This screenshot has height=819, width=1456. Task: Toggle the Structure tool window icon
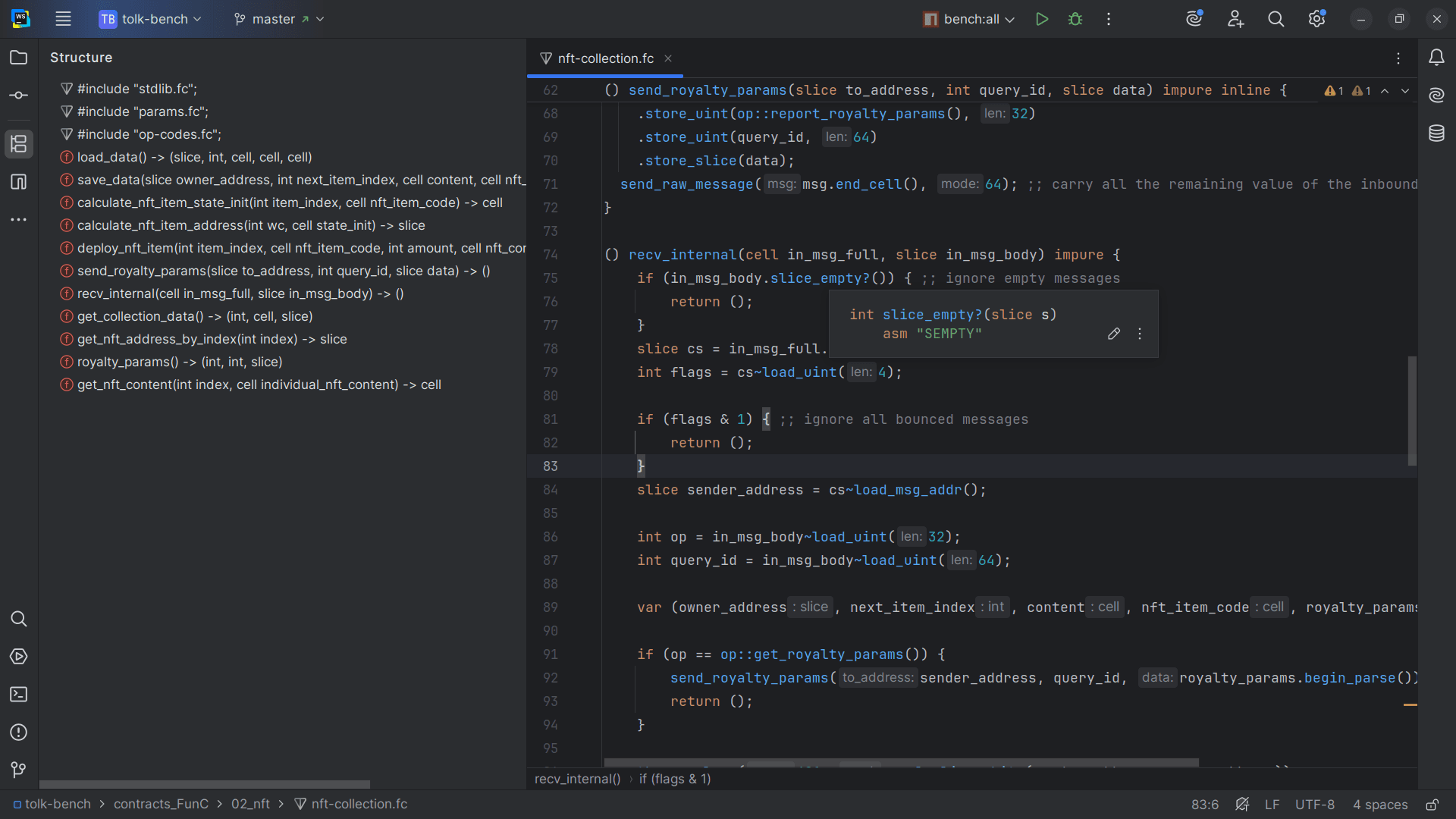(19, 144)
